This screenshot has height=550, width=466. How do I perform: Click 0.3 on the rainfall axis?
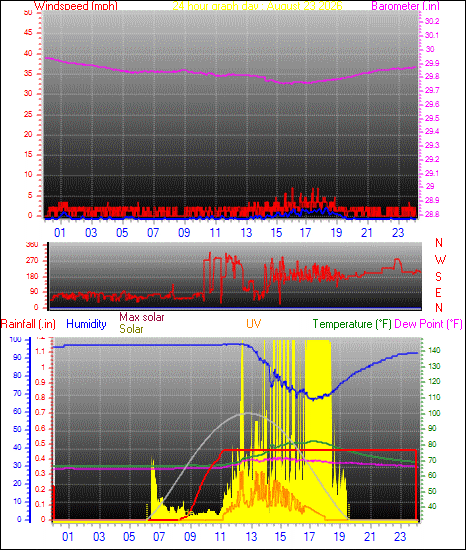point(40,474)
